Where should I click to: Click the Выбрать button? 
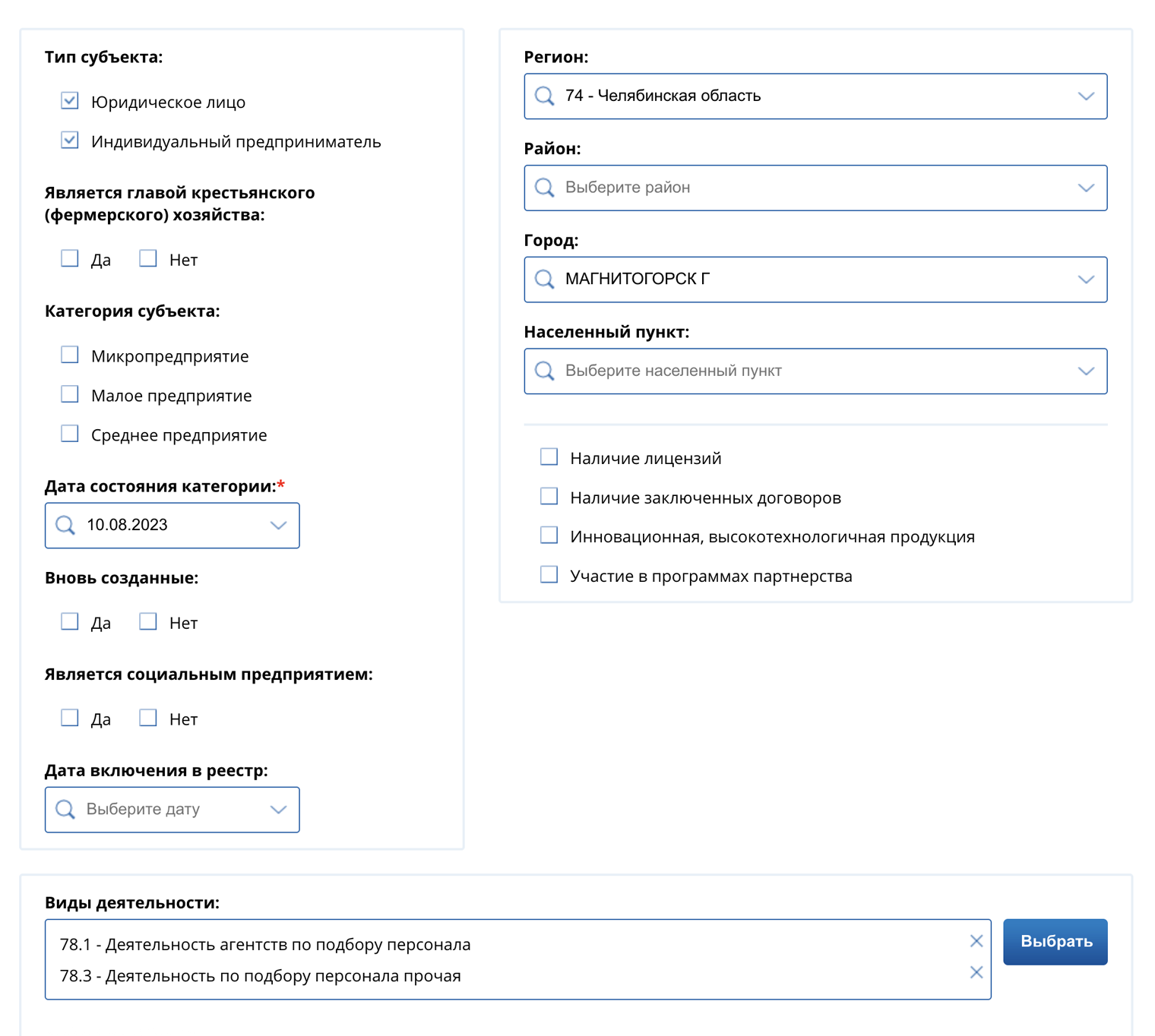(x=1055, y=942)
